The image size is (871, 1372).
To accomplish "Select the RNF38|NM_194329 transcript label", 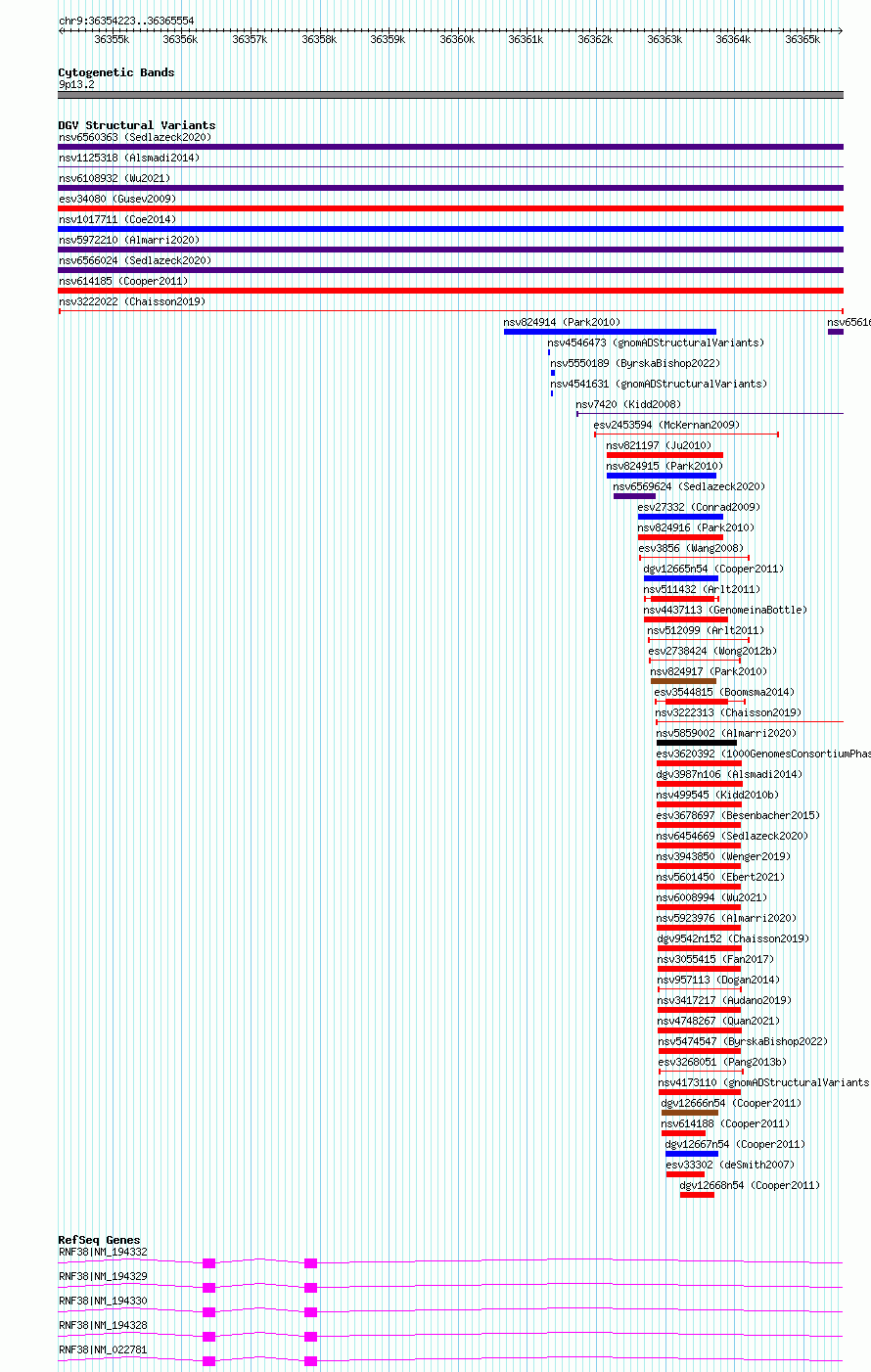I will point(103,1276).
